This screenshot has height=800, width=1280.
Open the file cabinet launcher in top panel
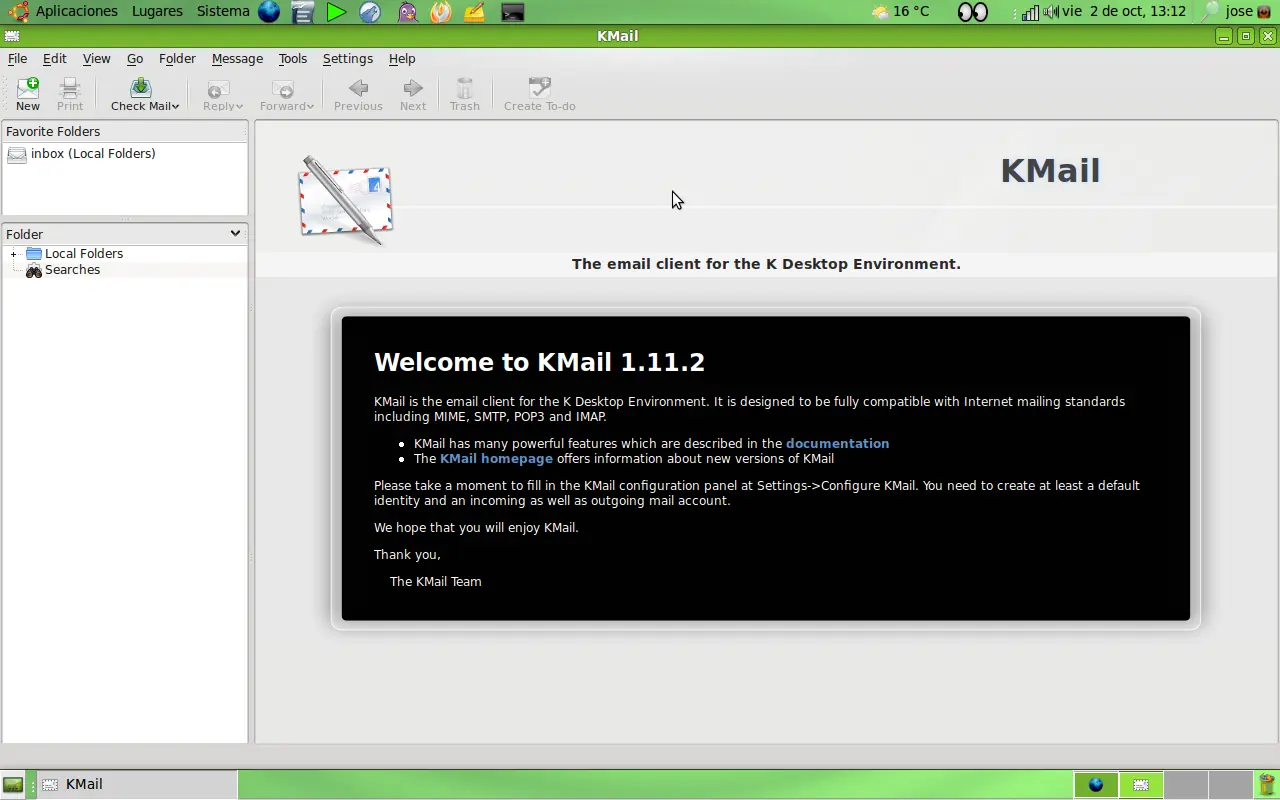pyautogui.click(x=303, y=12)
